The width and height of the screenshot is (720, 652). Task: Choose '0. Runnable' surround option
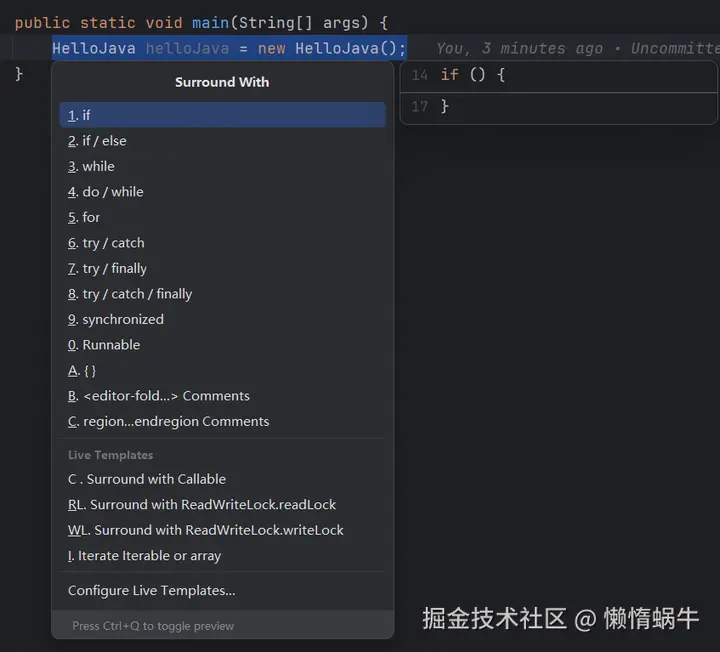click(222, 345)
